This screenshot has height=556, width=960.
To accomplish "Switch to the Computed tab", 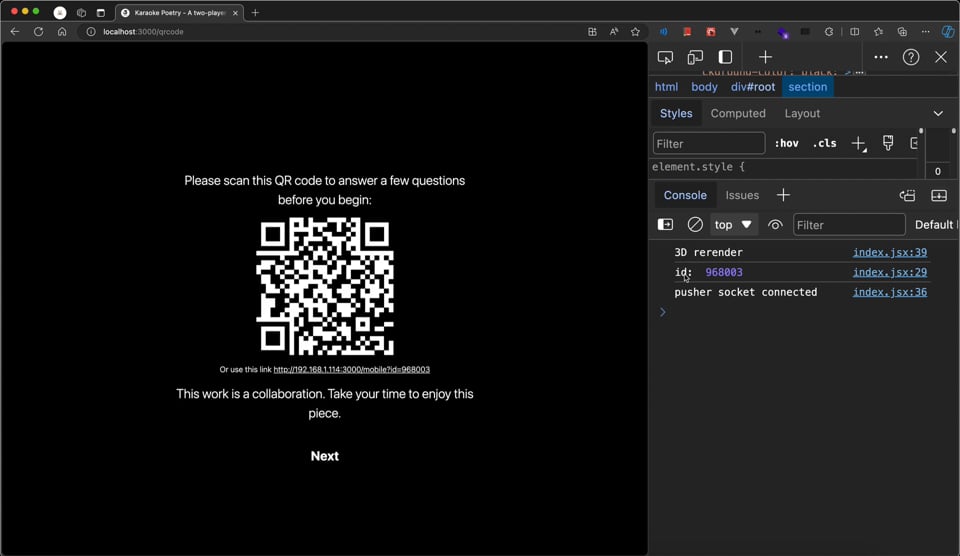I will (738, 114).
